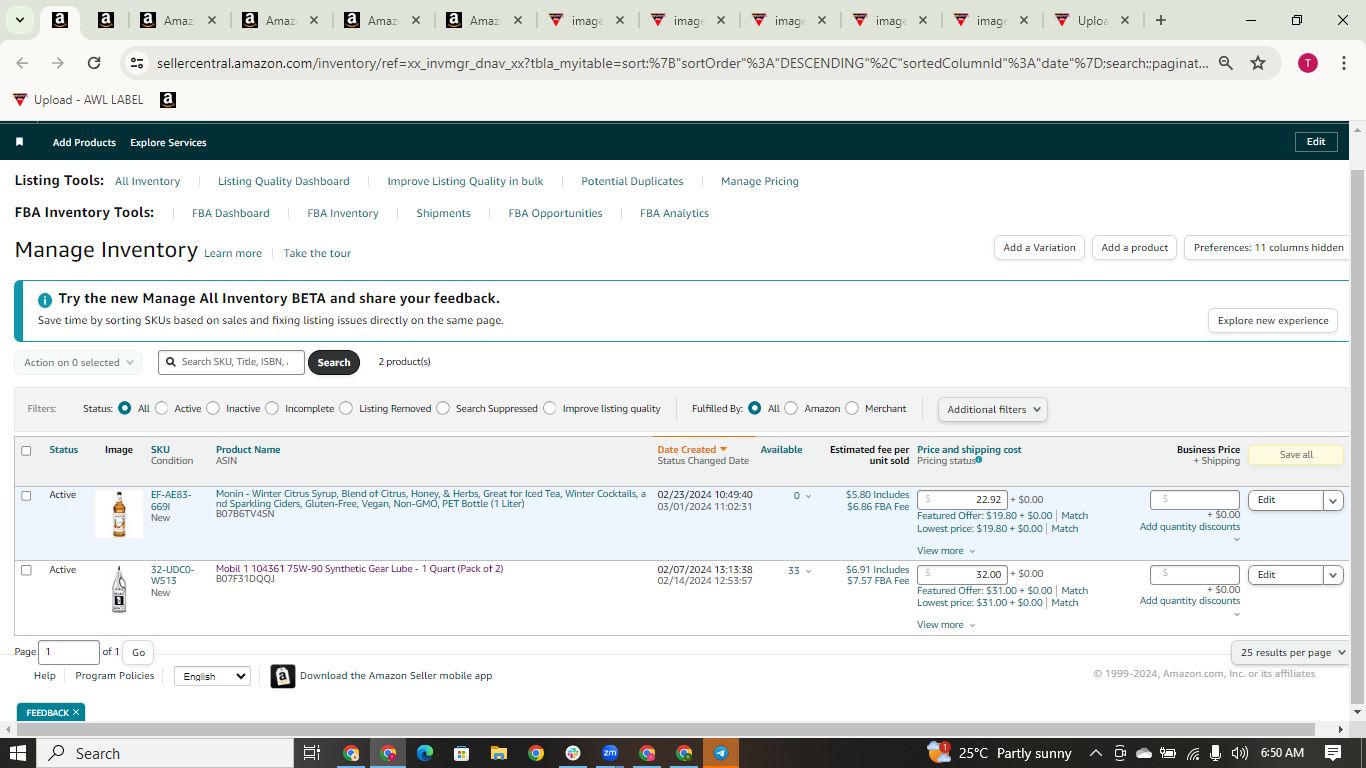Select the Active status radio filter

coord(162,408)
